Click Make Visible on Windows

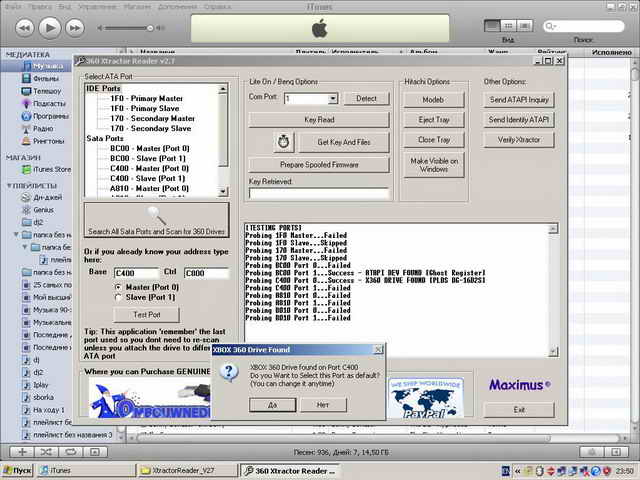pyautogui.click(x=433, y=165)
